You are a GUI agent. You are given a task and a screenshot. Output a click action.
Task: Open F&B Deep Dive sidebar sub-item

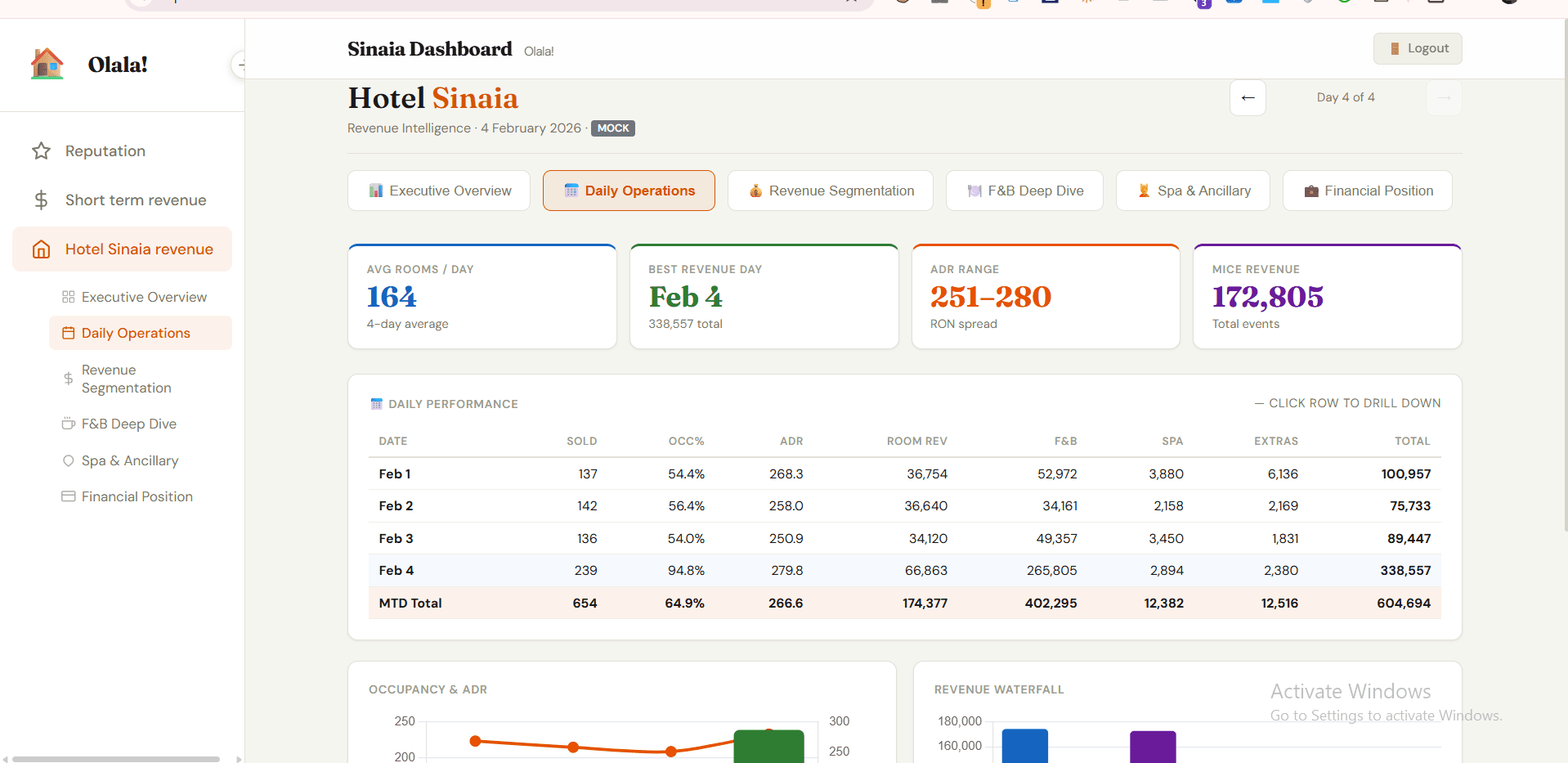141,424
